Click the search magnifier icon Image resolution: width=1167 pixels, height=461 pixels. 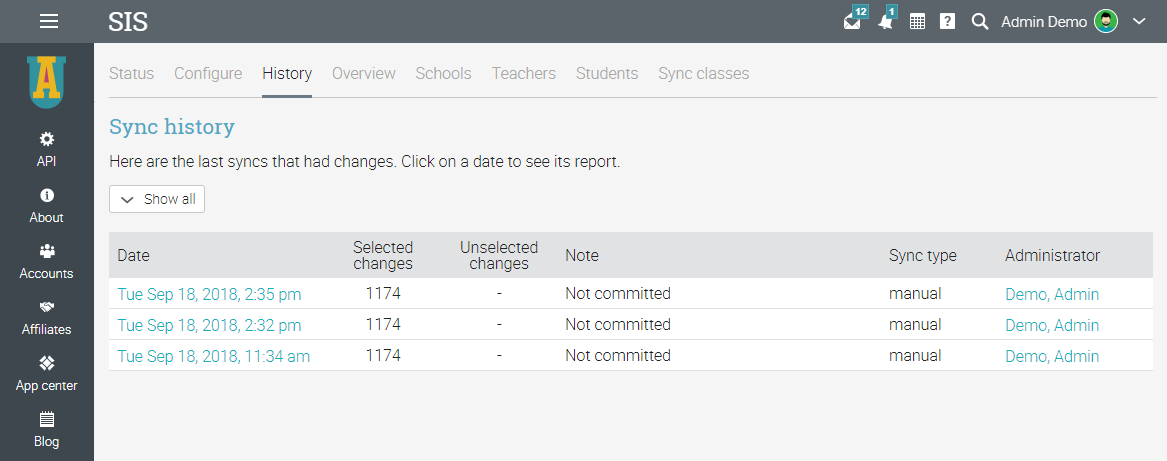click(980, 21)
